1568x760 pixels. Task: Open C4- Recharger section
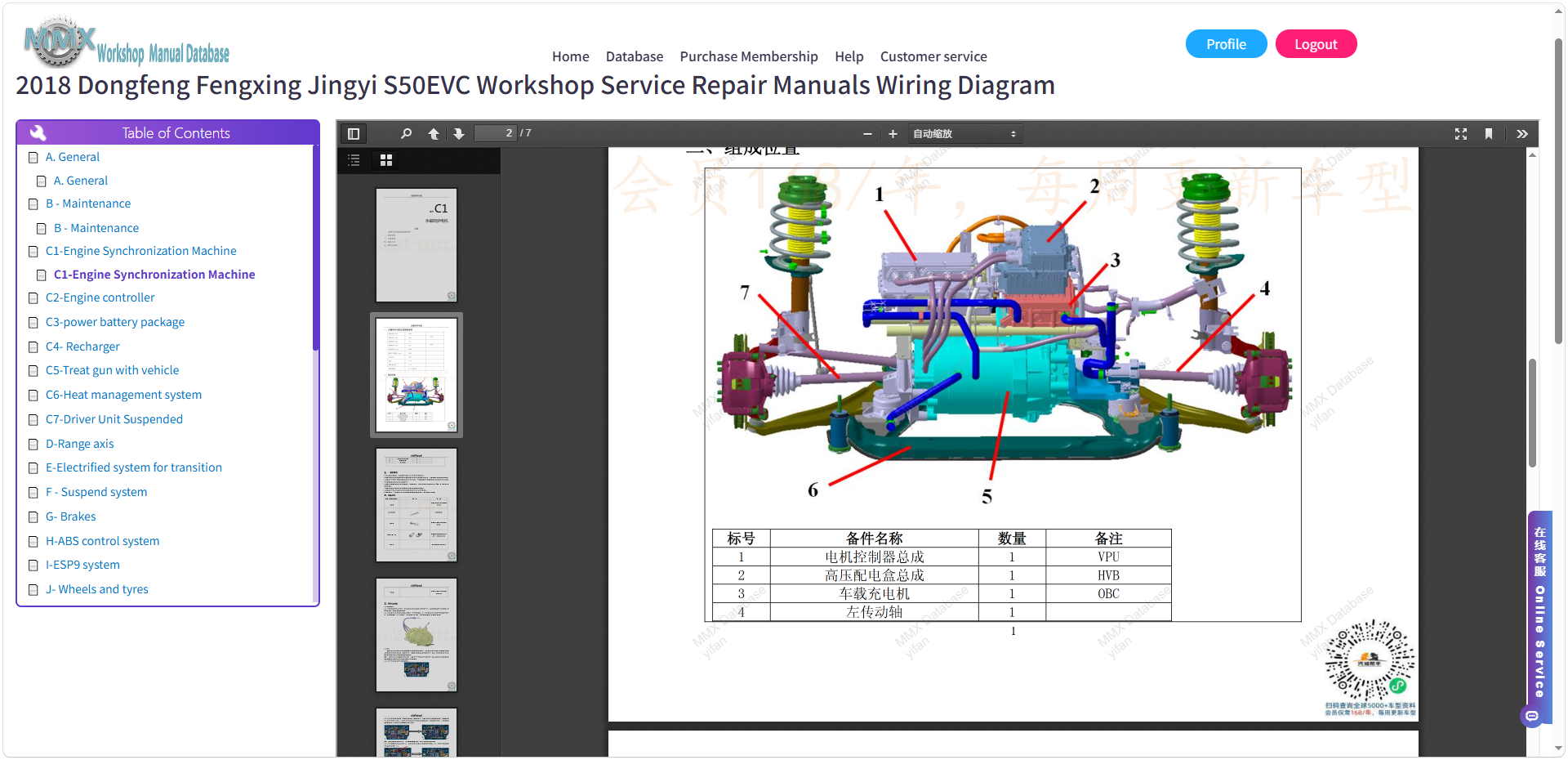82,346
